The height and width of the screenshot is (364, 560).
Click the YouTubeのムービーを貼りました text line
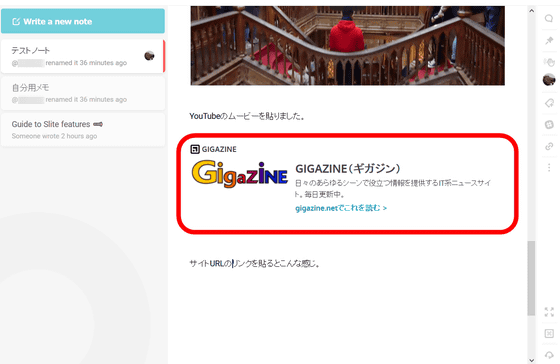click(247, 116)
